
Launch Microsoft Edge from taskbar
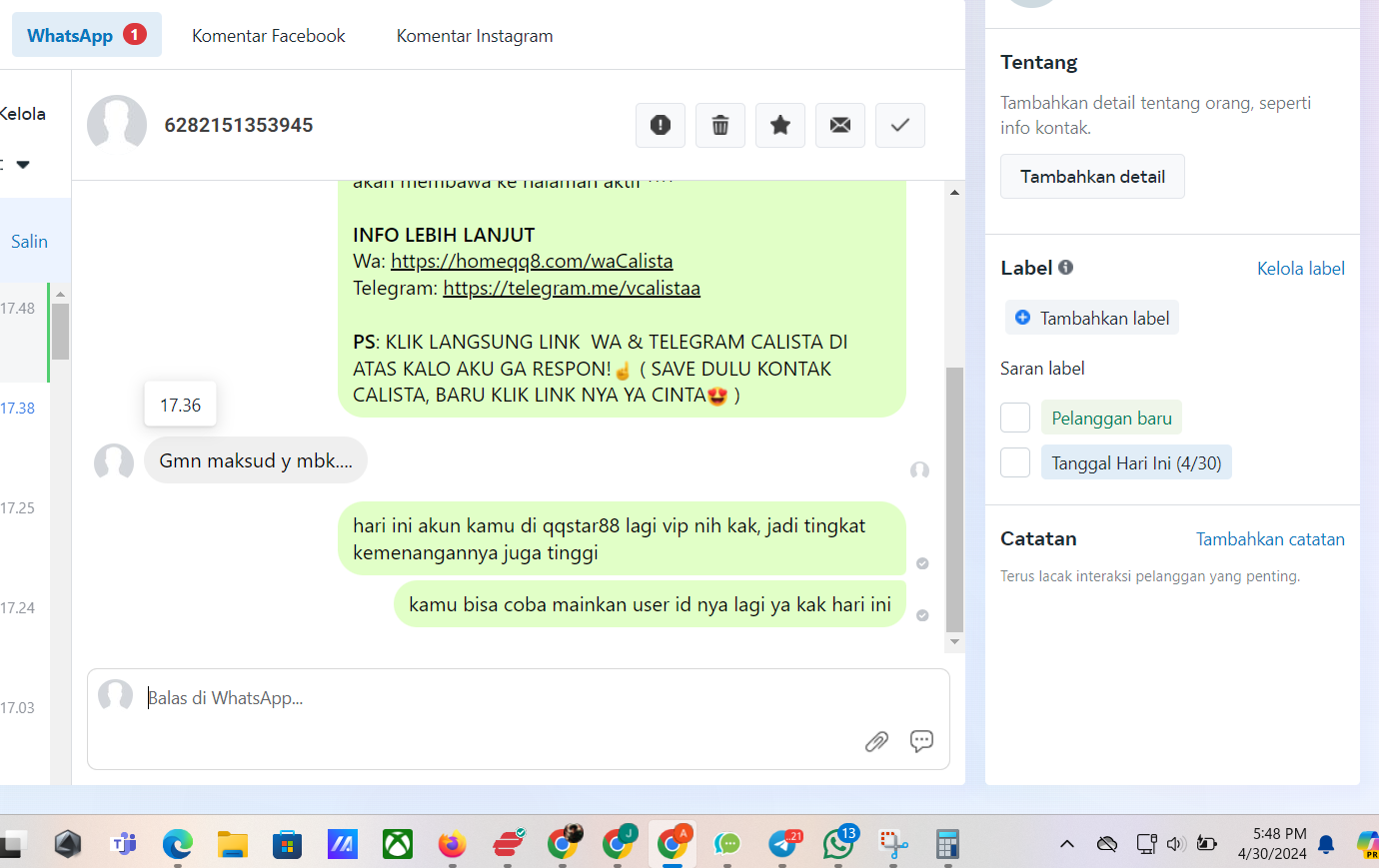(x=178, y=845)
